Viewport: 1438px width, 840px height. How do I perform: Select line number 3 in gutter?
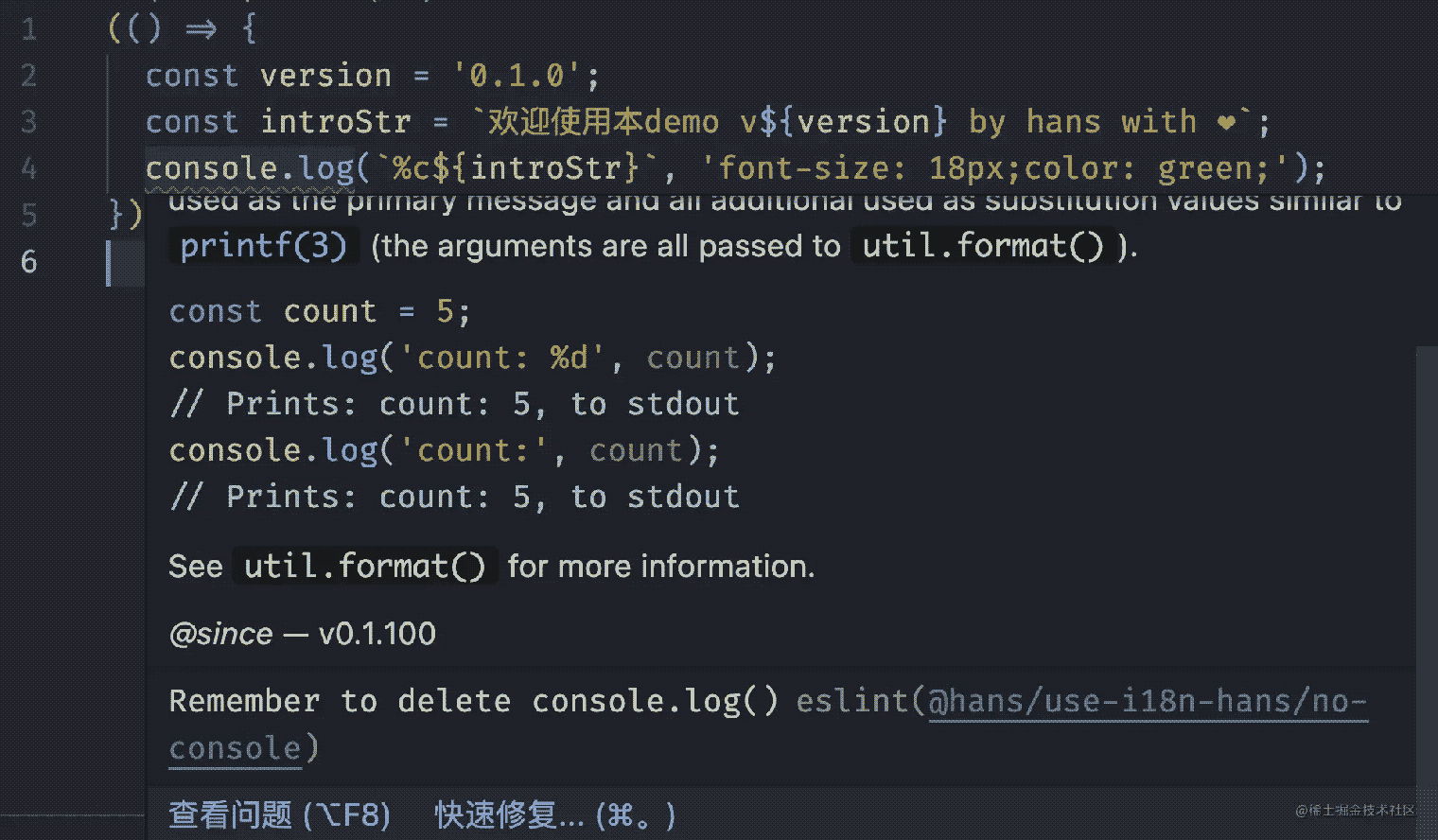point(29,122)
